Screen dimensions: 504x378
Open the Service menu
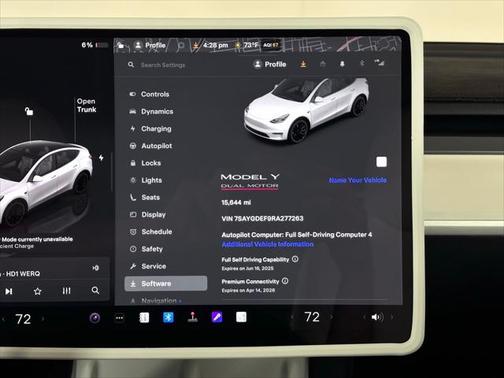click(x=148, y=266)
